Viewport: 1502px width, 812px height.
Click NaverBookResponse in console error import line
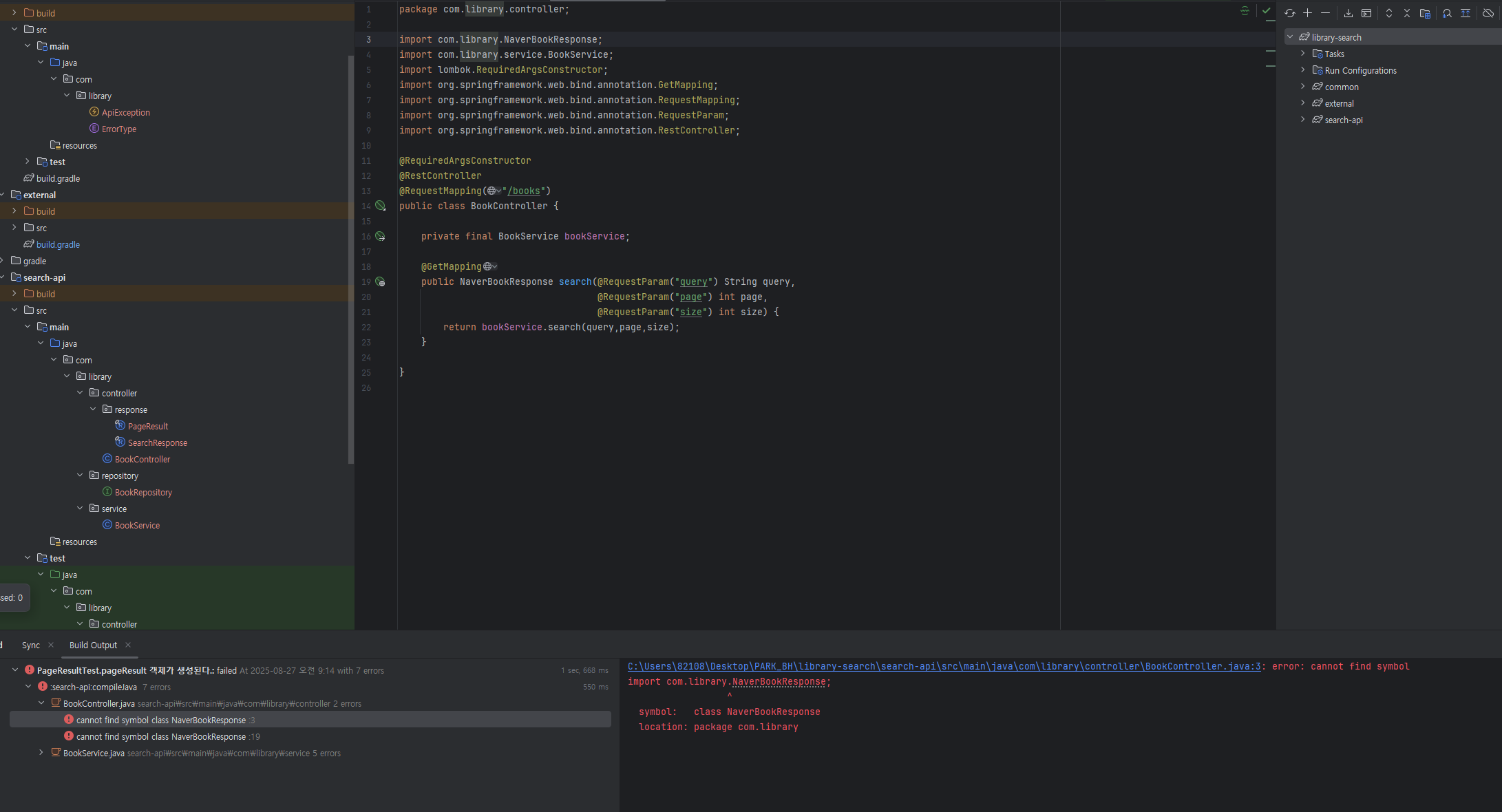[x=779, y=682]
